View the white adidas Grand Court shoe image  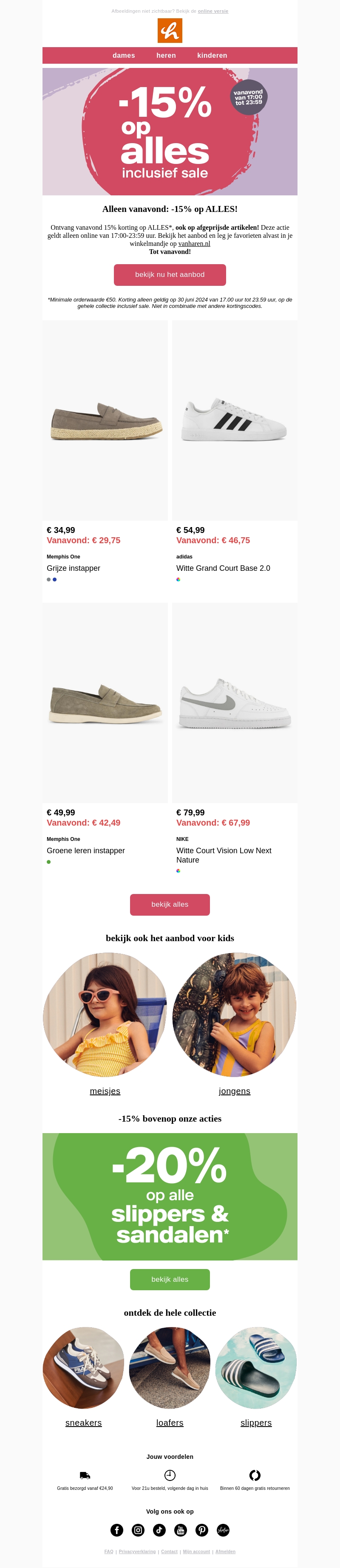[235, 420]
